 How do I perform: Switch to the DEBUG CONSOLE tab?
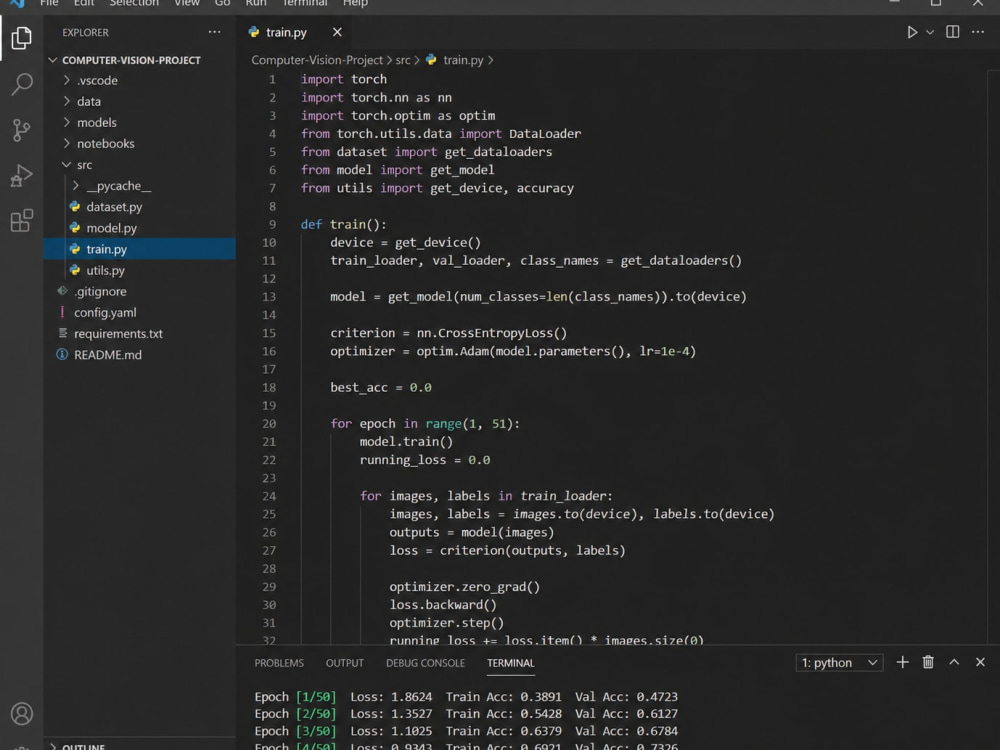425,663
